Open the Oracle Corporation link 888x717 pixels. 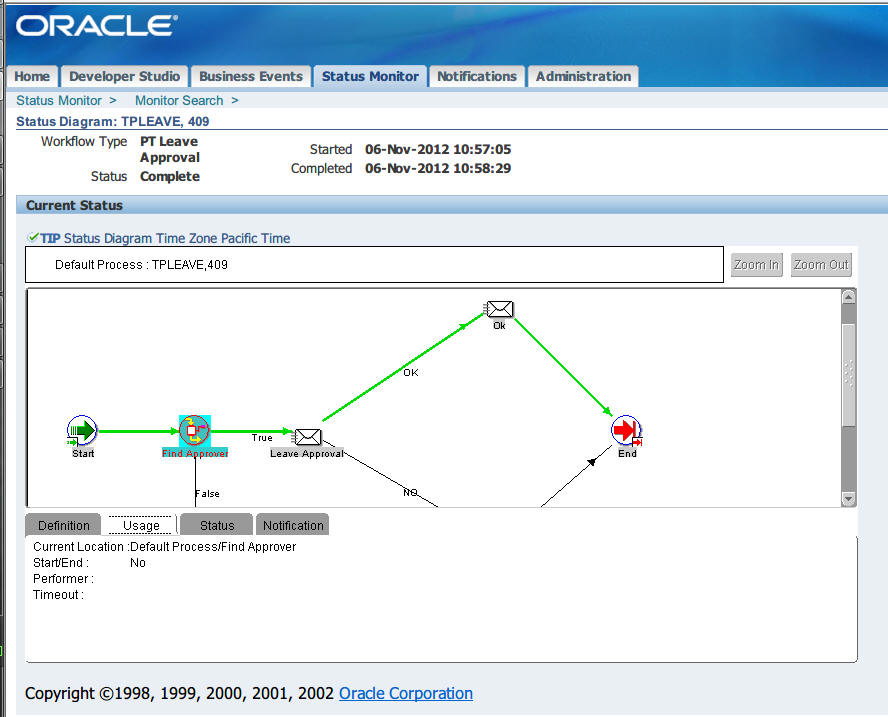tap(405, 693)
